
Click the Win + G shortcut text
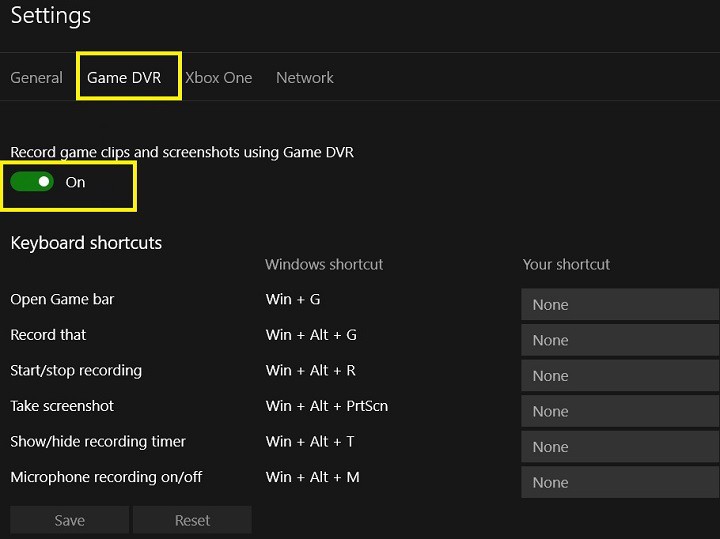click(x=293, y=299)
